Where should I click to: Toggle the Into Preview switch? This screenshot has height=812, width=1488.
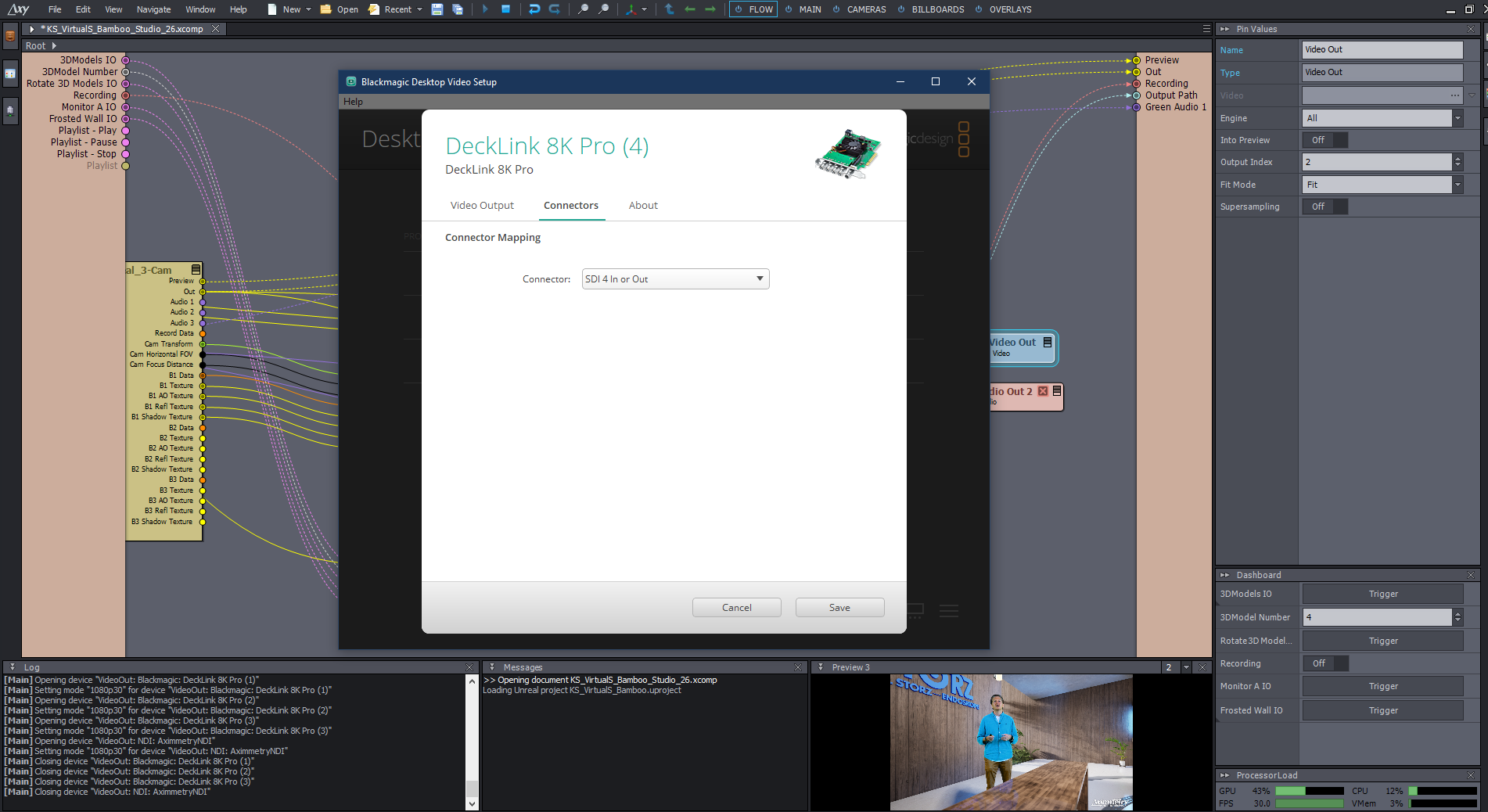pyautogui.click(x=1325, y=140)
